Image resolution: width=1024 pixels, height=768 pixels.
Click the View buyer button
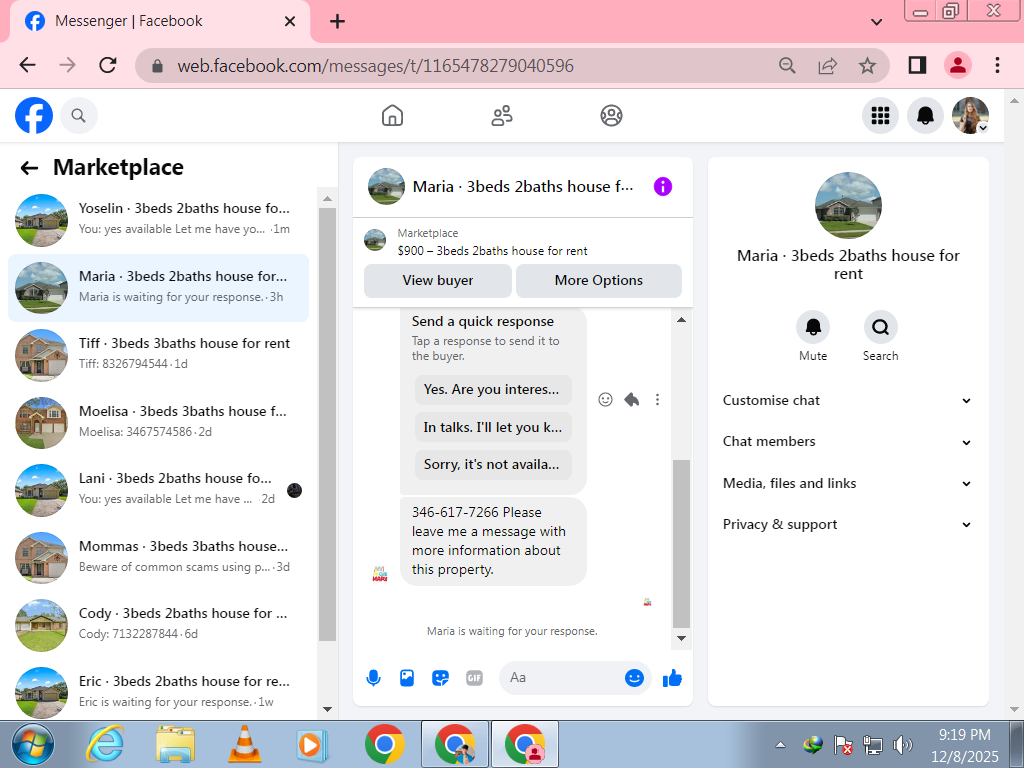pos(438,281)
